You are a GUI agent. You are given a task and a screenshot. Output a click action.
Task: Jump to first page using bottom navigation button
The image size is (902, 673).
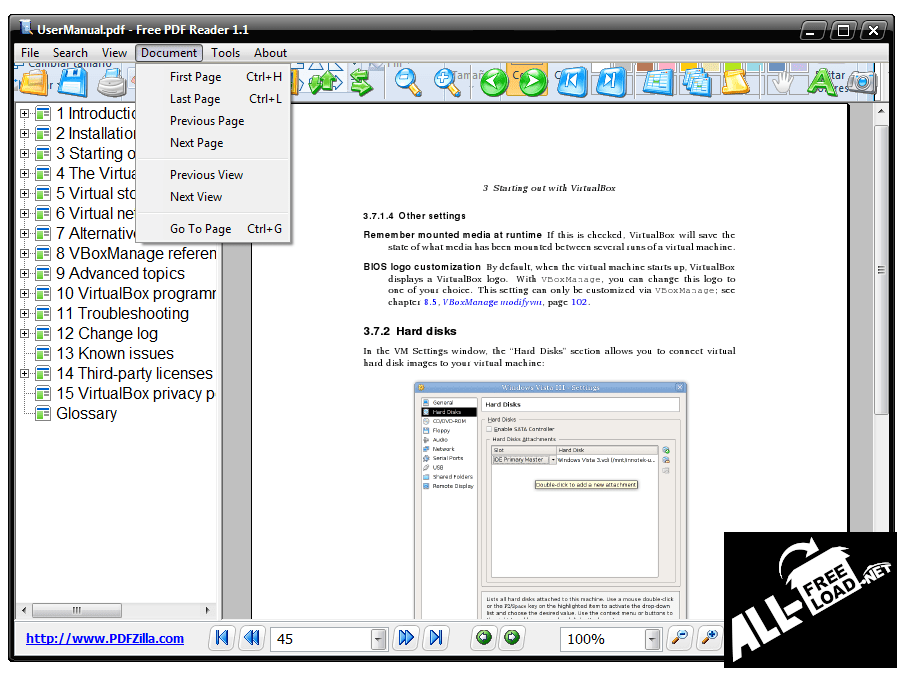coord(223,638)
